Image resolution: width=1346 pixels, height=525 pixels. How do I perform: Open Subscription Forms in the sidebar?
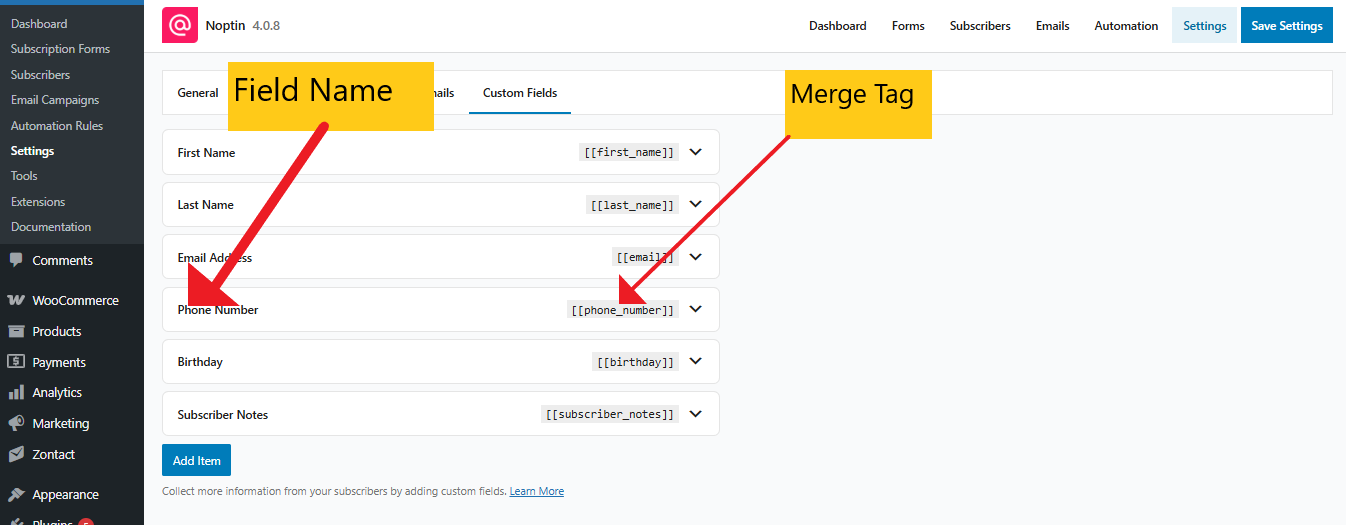[60, 49]
